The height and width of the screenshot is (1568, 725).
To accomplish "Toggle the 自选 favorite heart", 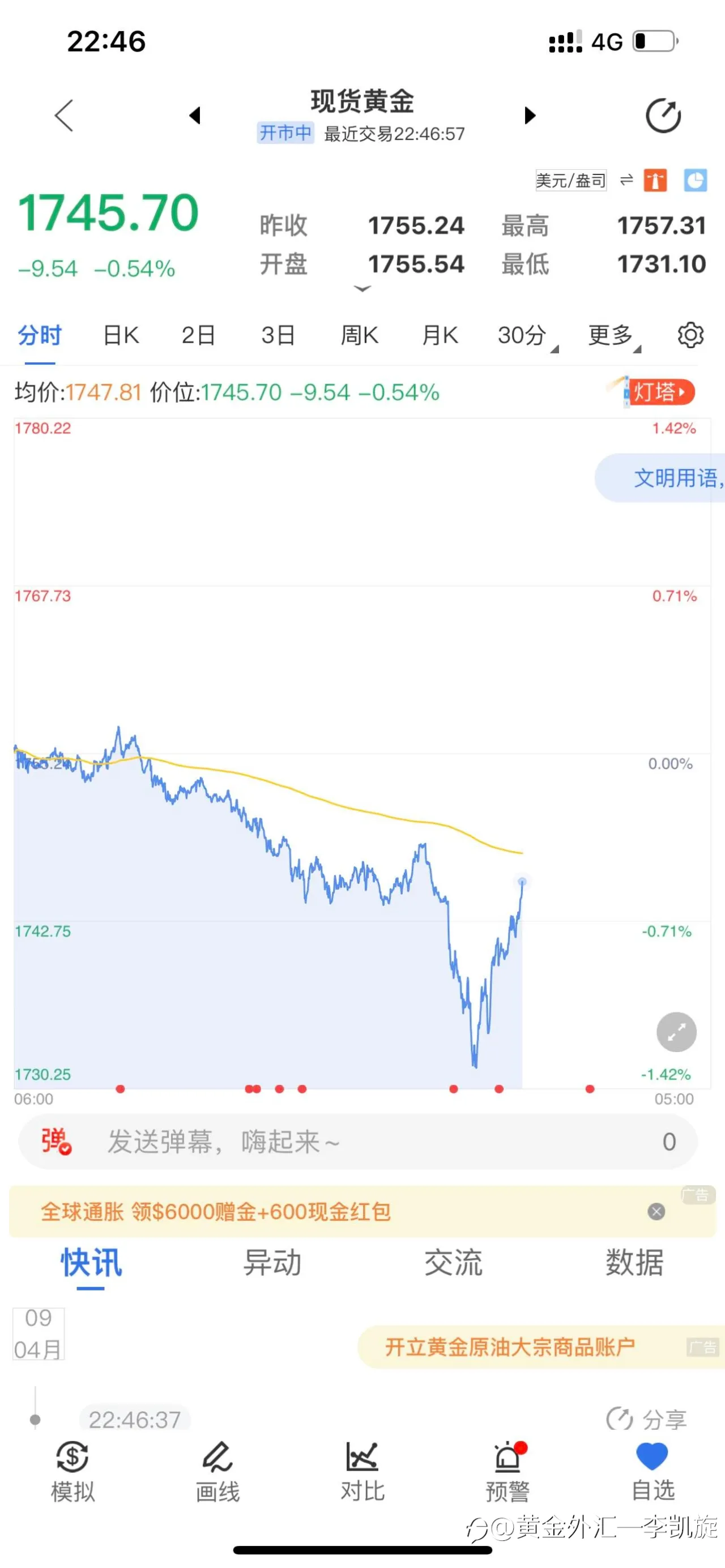I will [x=652, y=1472].
